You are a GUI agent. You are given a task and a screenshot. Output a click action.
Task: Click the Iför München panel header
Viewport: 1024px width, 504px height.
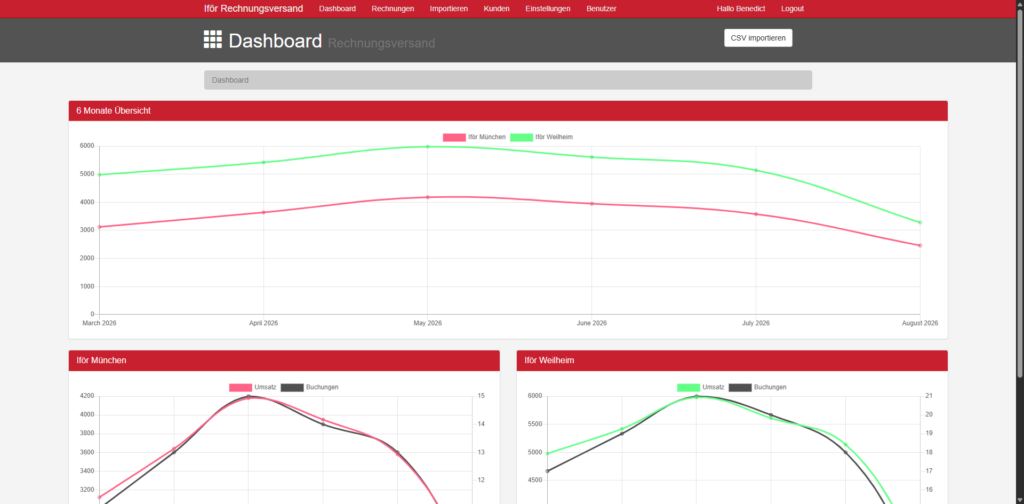click(284, 360)
